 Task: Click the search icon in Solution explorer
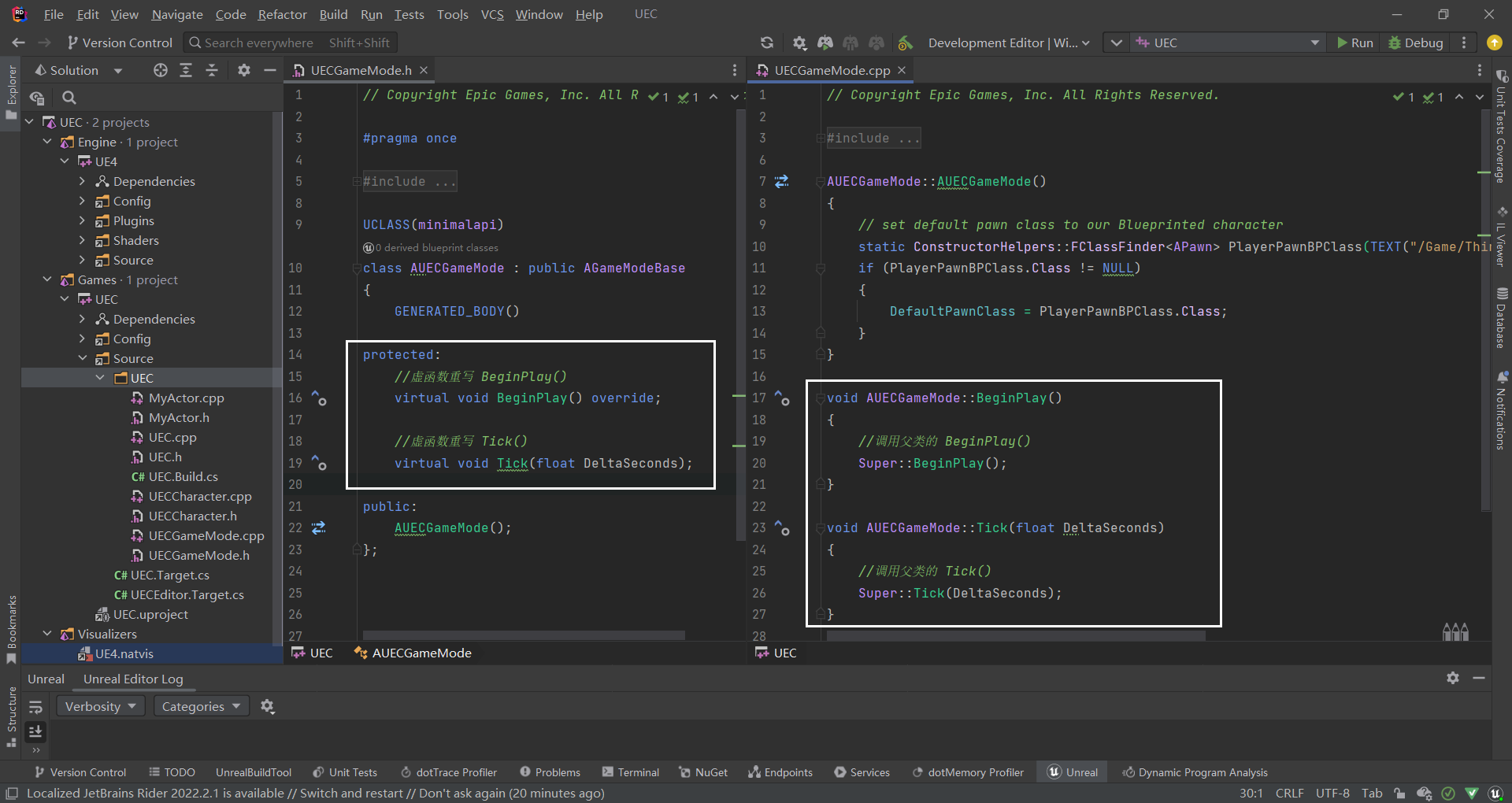coord(69,98)
